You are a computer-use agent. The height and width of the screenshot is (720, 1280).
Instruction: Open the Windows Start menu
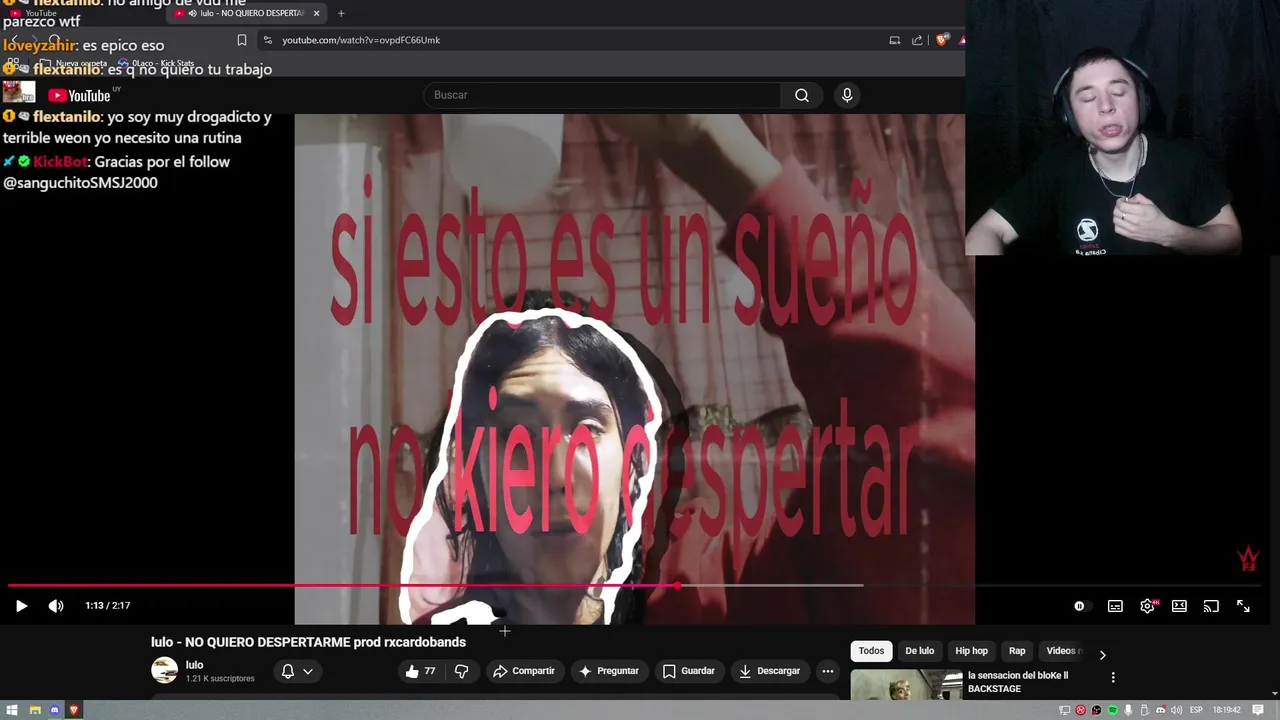12,710
